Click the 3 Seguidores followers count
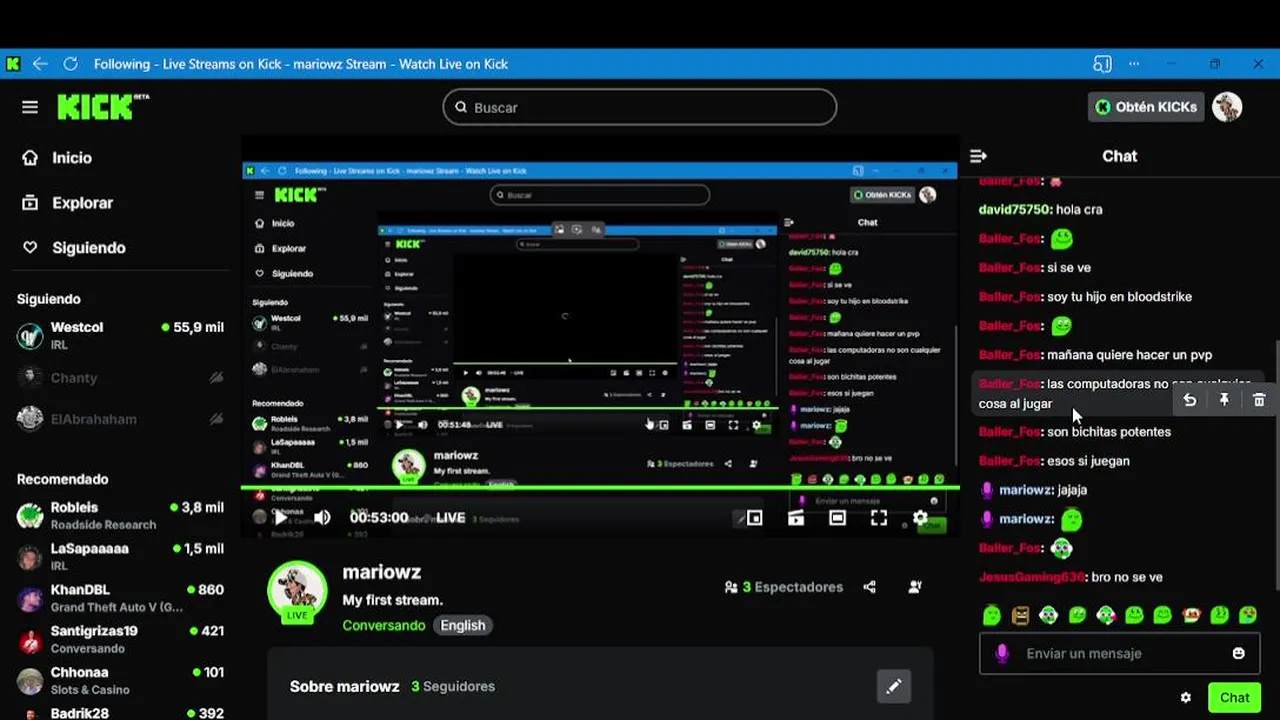 coord(453,686)
